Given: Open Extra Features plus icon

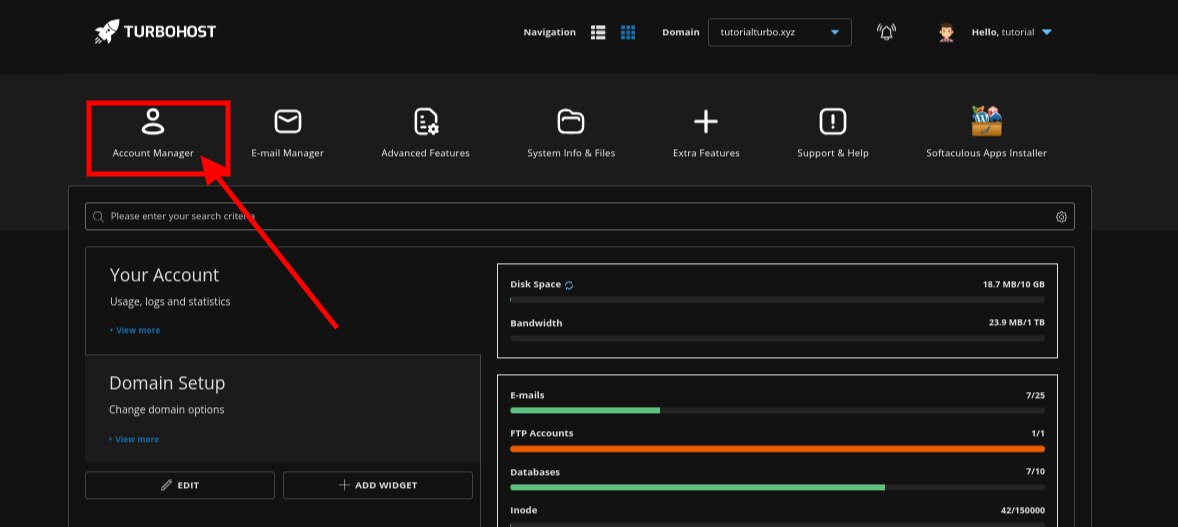Looking at the screenshot, I should click(x=706, y=122).
